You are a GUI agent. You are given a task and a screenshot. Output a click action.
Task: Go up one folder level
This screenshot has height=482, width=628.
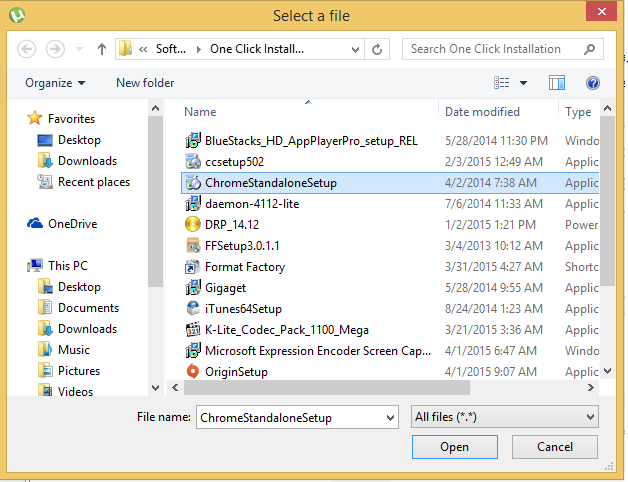pyautogui.click(x=102, y=49)
